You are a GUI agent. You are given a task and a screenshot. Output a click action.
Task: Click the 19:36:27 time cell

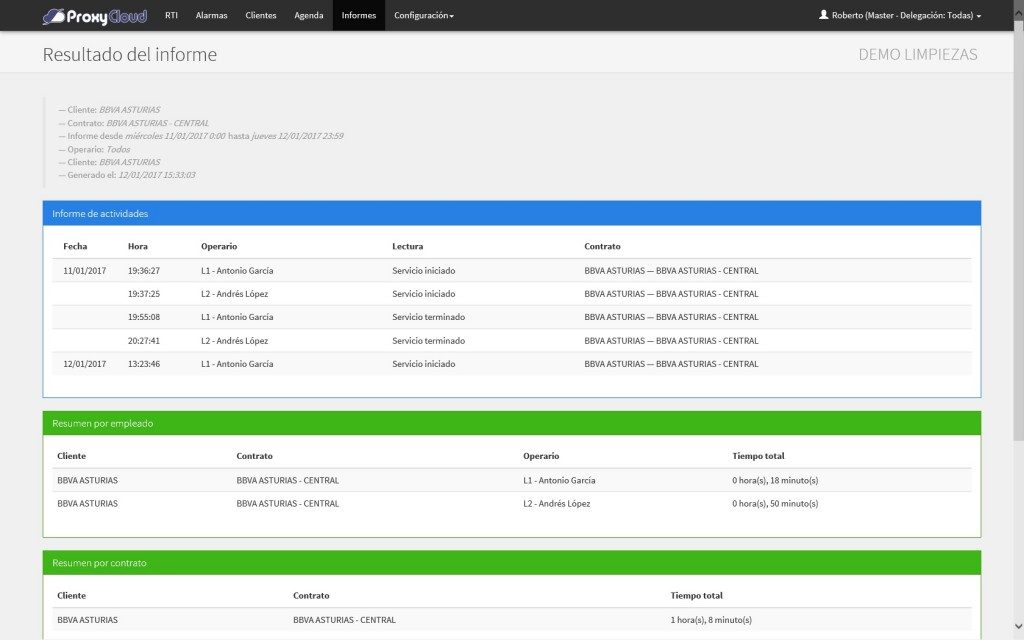point(144,270)
